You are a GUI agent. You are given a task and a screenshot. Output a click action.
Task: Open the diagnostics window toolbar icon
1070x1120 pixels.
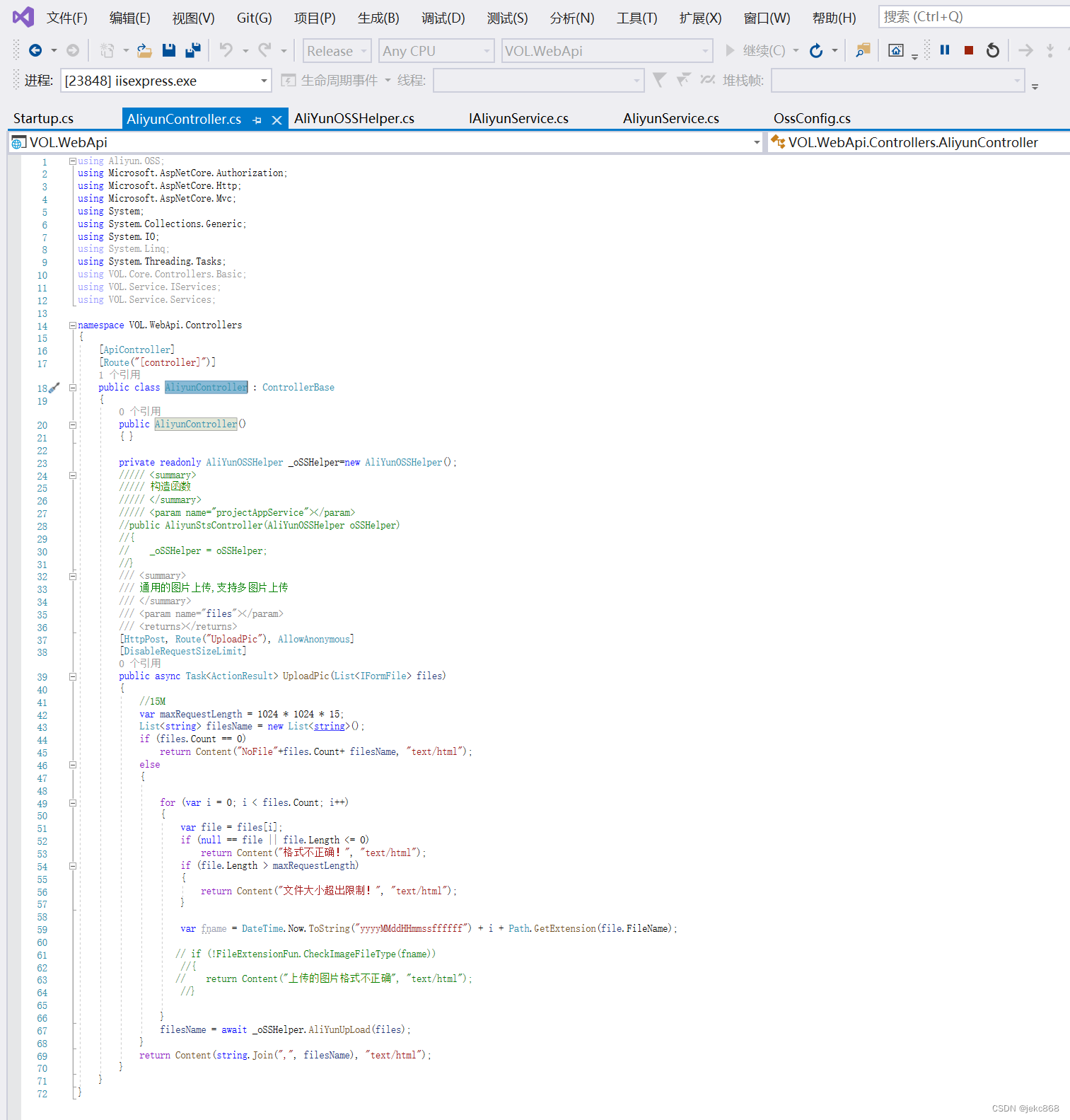click(896, 50)
